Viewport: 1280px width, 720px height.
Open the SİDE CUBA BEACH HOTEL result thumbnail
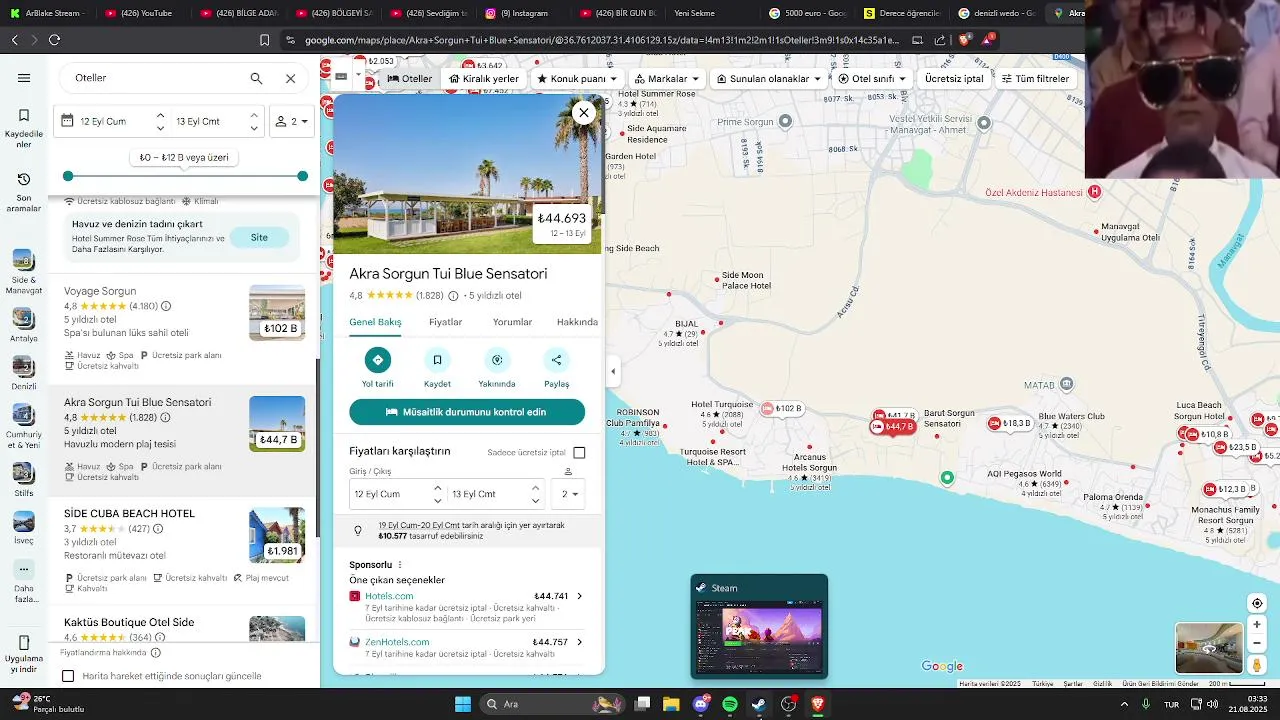coord(277,535)
